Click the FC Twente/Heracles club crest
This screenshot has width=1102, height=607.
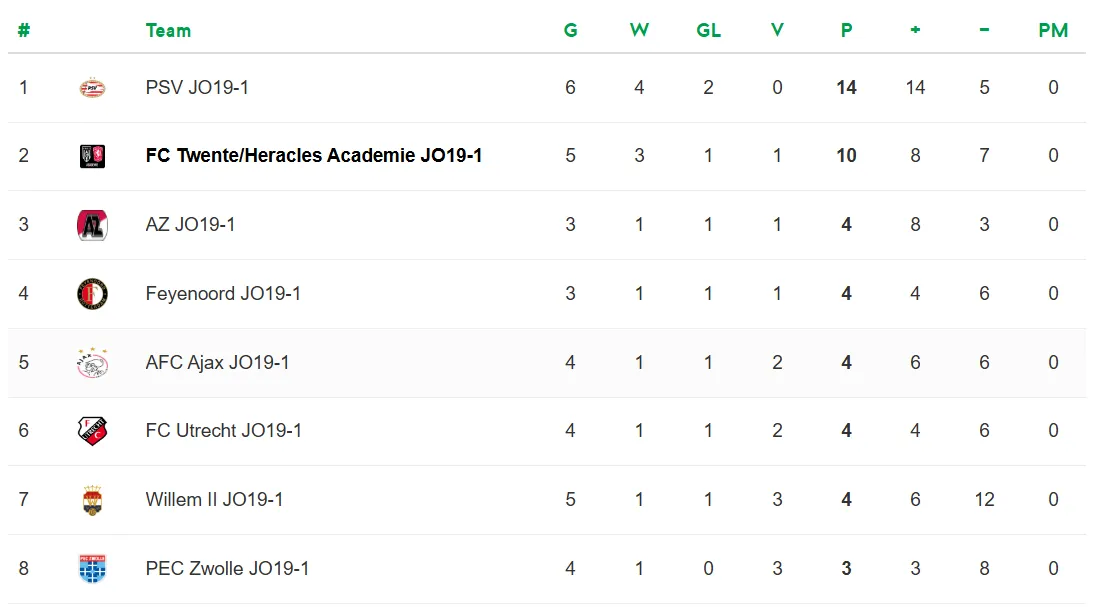coord(92,156)
